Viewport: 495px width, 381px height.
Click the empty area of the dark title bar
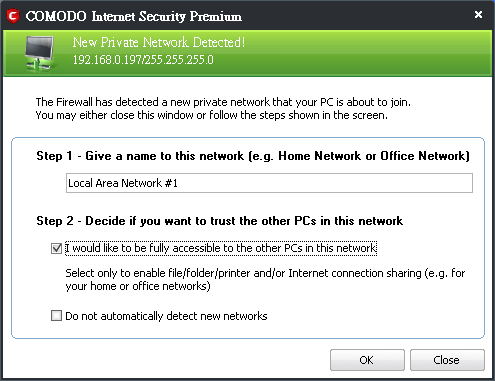coord(357,16)
